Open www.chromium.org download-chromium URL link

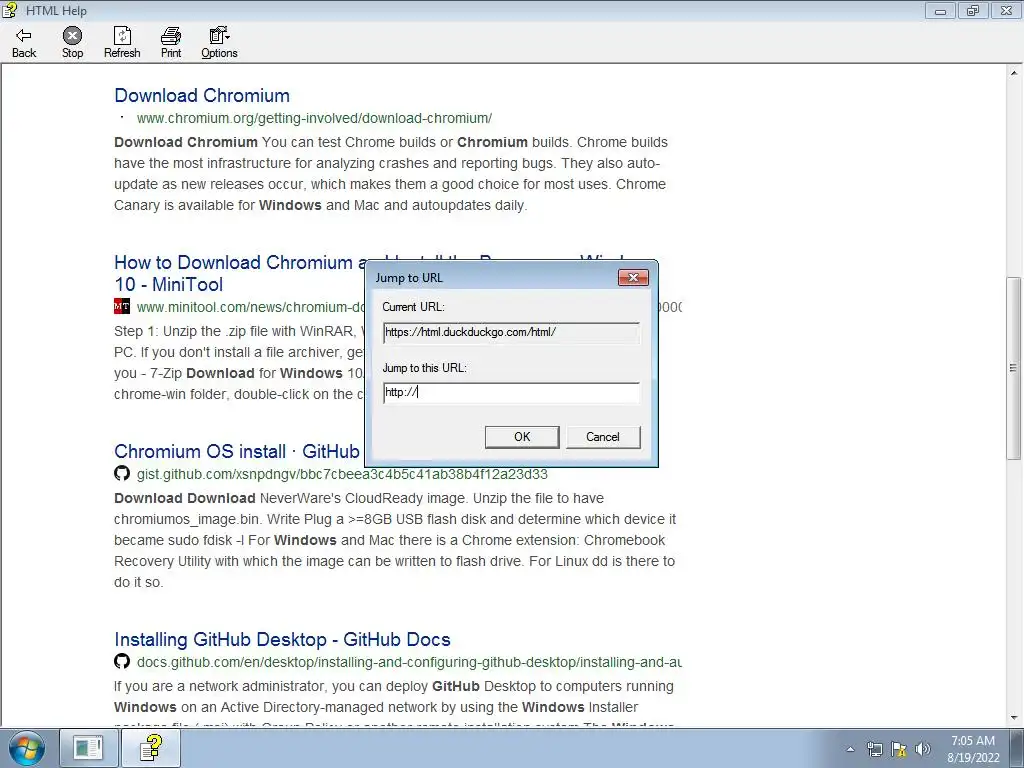pos(314,118)
